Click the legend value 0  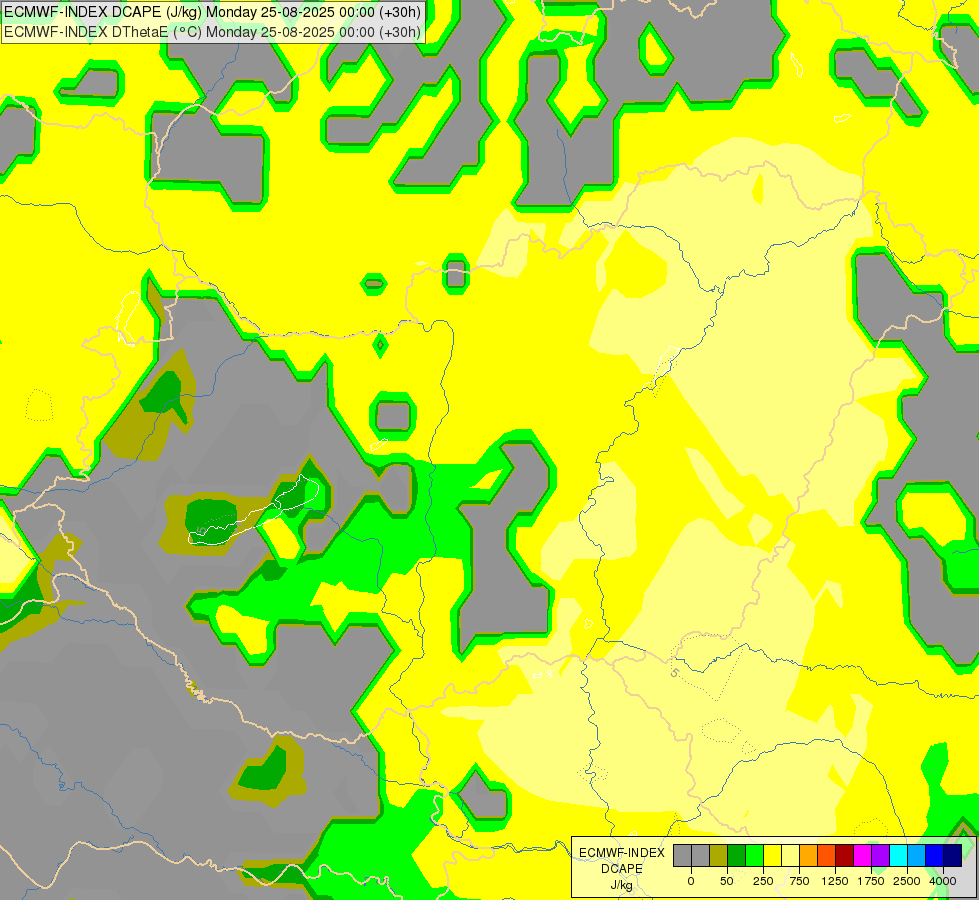pyautogui.click(x=691, y=881)
